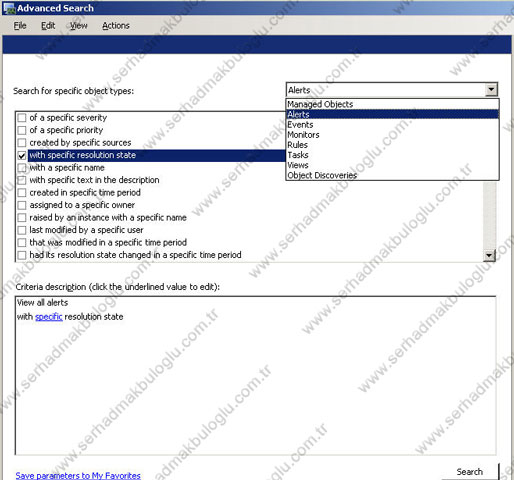Screen dimensions: 514x480
Task: Check "last modified by a specific user"
Action: point(22,230)
